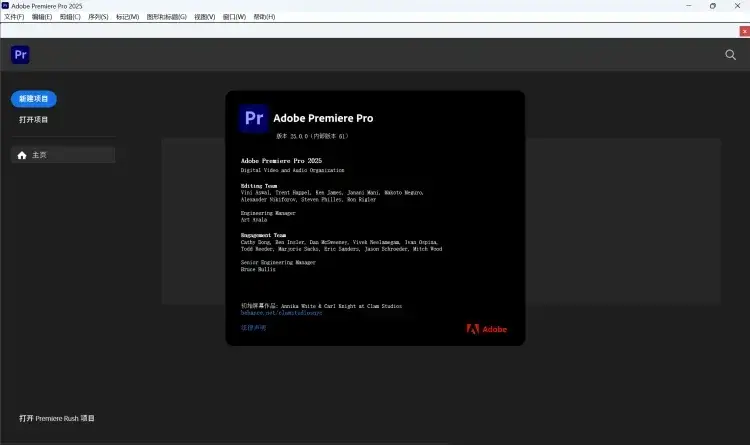Click the Adobe logo in About dialog

(x=487, y=329)
